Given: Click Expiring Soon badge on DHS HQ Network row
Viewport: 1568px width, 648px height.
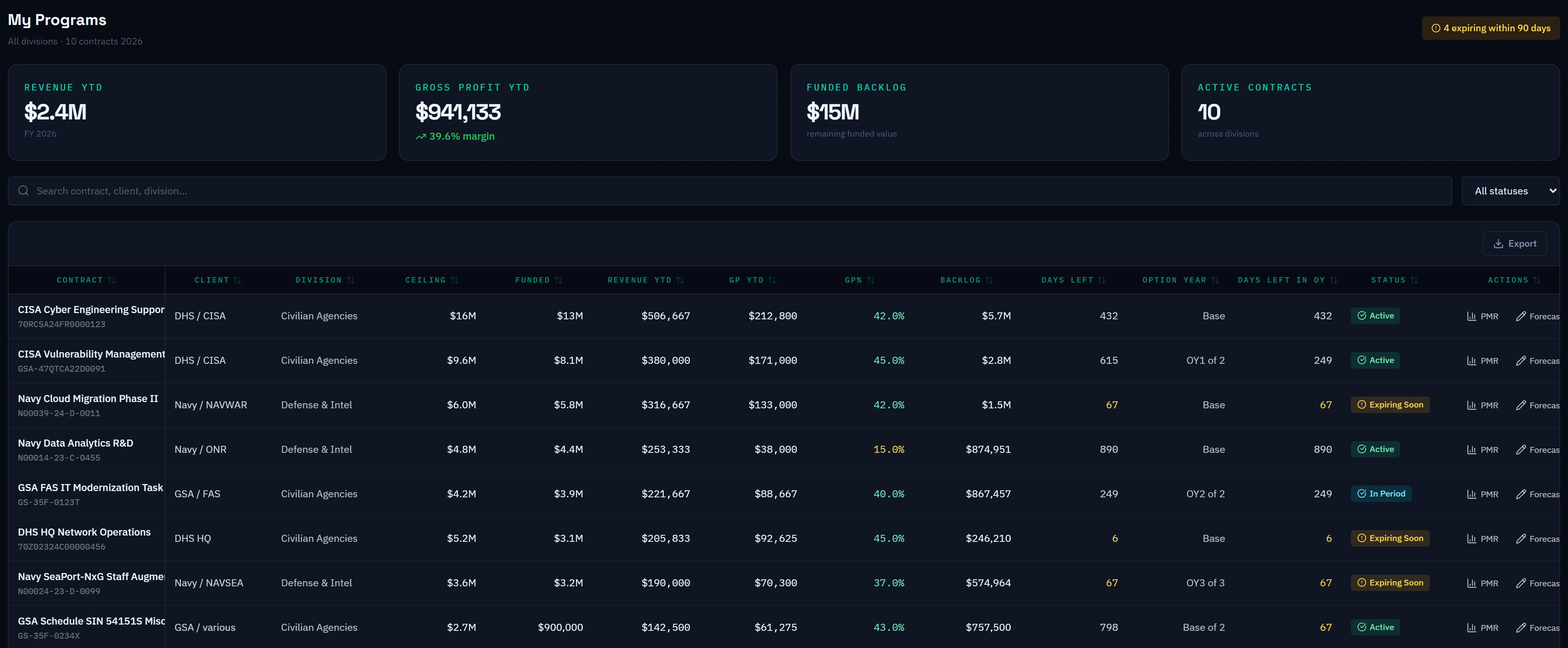Looking at the screenshot, I should click(1390, 538).
